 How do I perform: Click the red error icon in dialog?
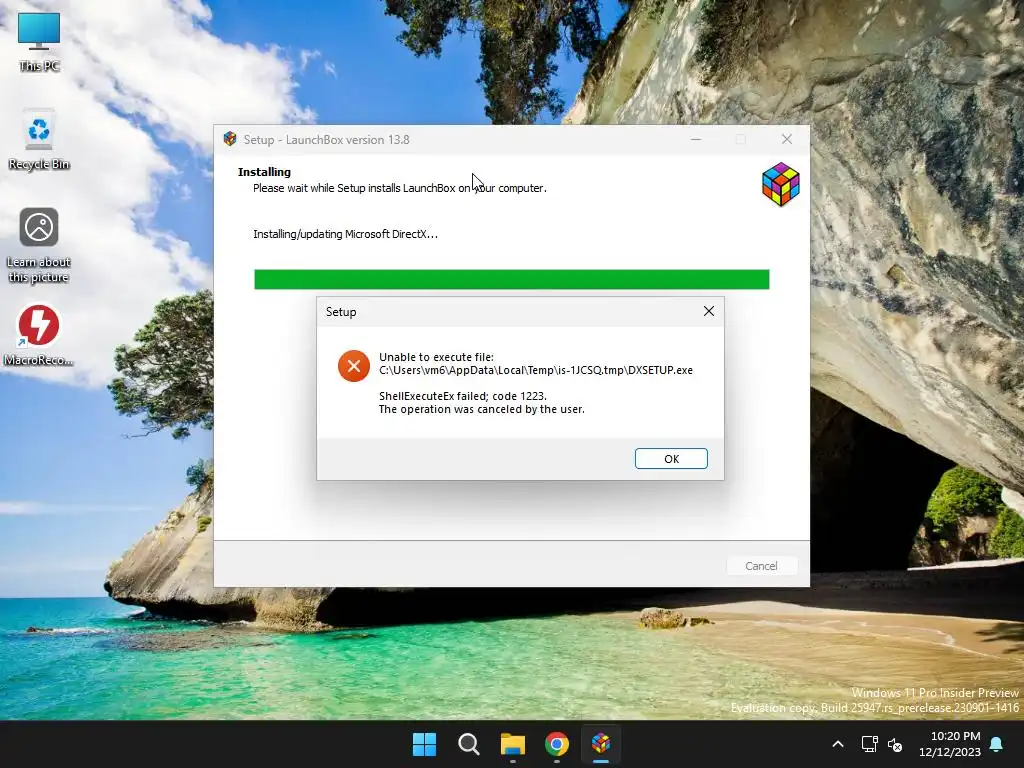353,366
